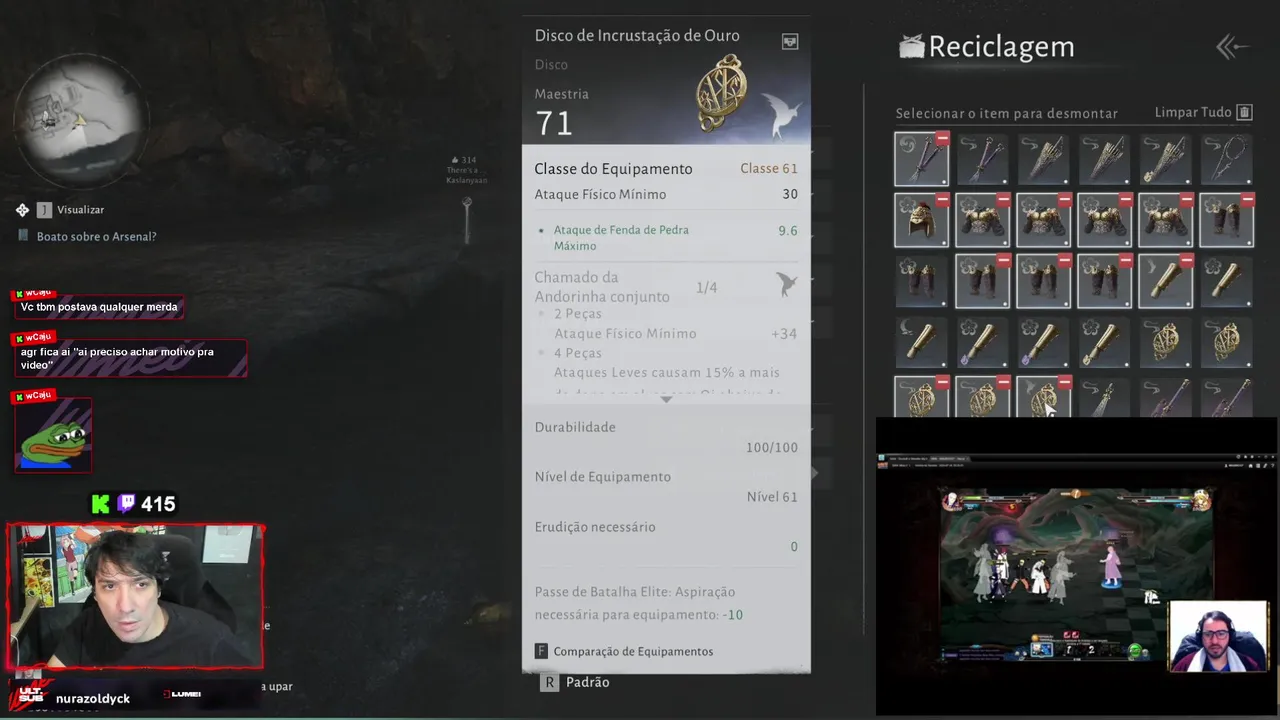Viewport: 1280px width, 720px height.
Task: Select the fifth slot purple sword, bottom row
Action: [x=1165, y=397]
